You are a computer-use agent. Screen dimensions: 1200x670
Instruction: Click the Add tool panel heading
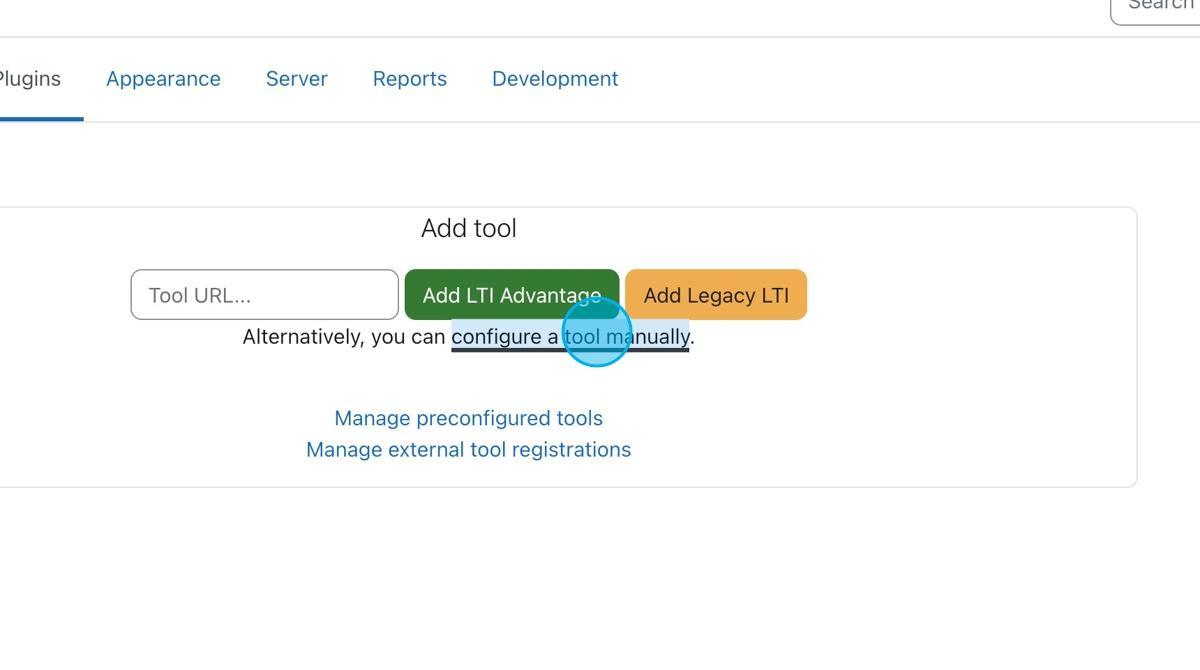(468, 228)
